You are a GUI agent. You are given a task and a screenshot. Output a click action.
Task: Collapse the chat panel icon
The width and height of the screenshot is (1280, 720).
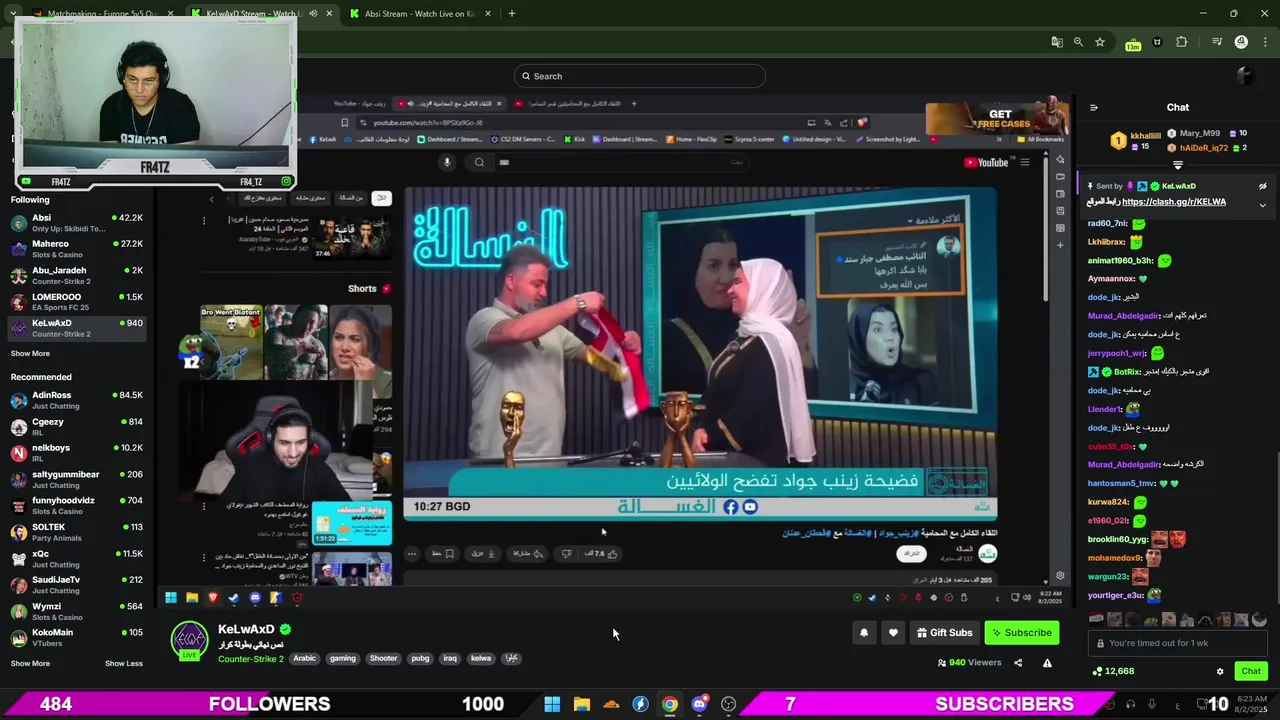pyautogui.click(x=1093, y=108)
